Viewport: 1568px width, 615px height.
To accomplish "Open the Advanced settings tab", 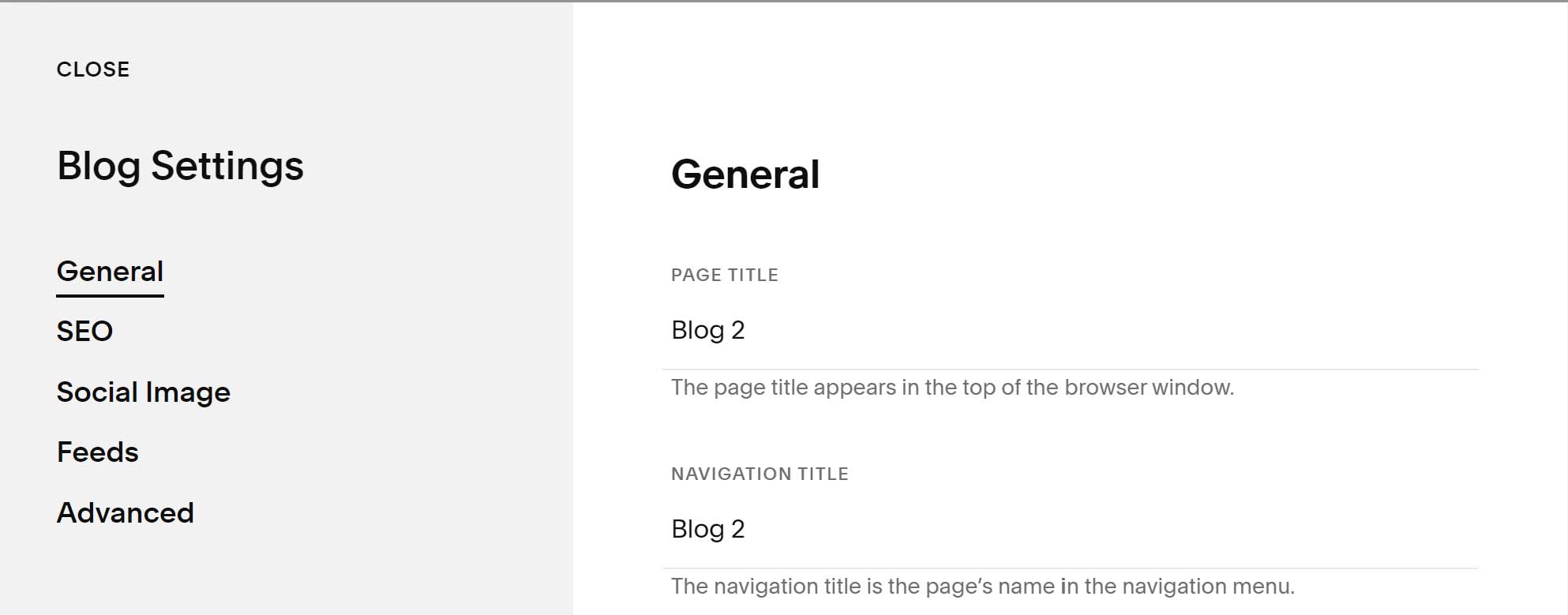I will click(x=125, y=512).
